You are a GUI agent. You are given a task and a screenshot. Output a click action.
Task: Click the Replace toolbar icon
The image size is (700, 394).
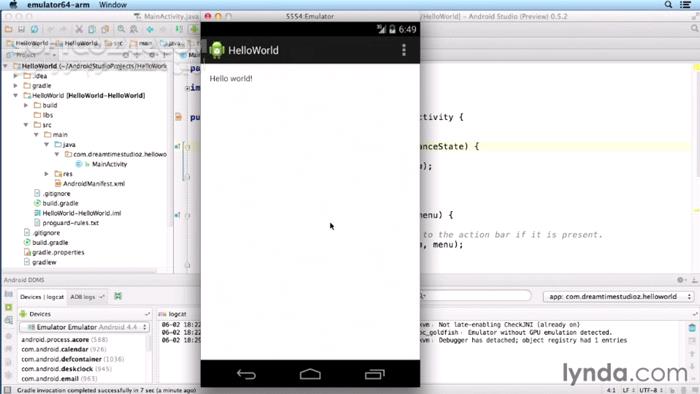[x=134, y=29]
